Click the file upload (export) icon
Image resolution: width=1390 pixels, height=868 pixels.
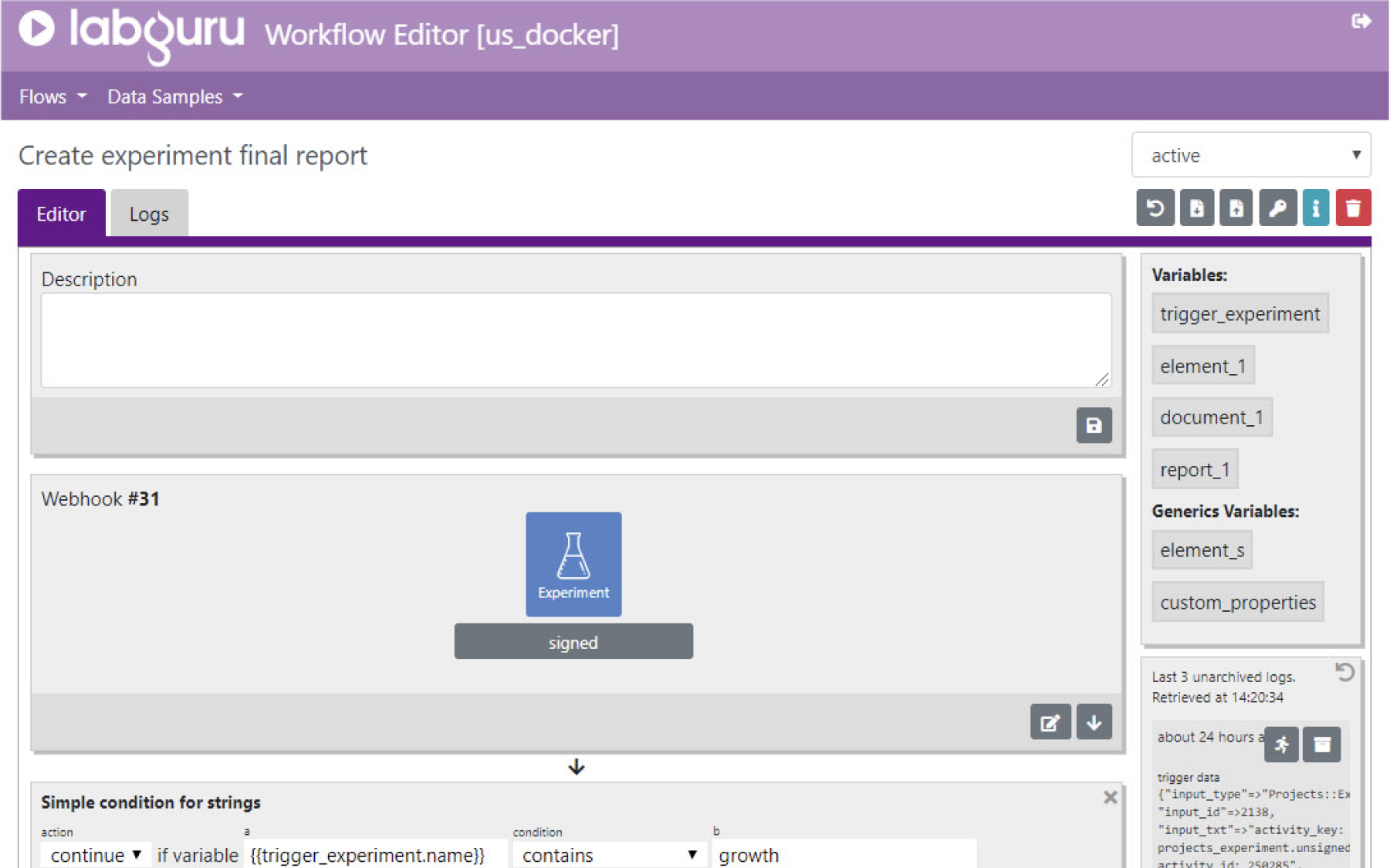1236,208
